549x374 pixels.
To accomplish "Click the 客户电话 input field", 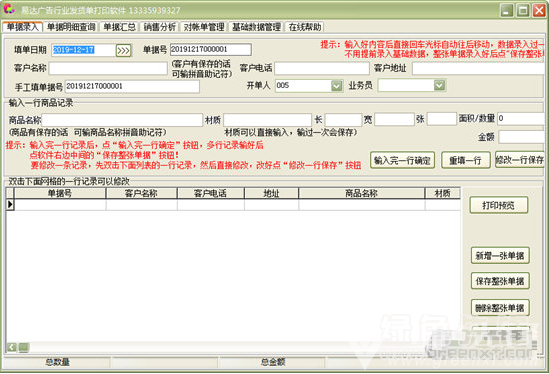I will point(321,68).
